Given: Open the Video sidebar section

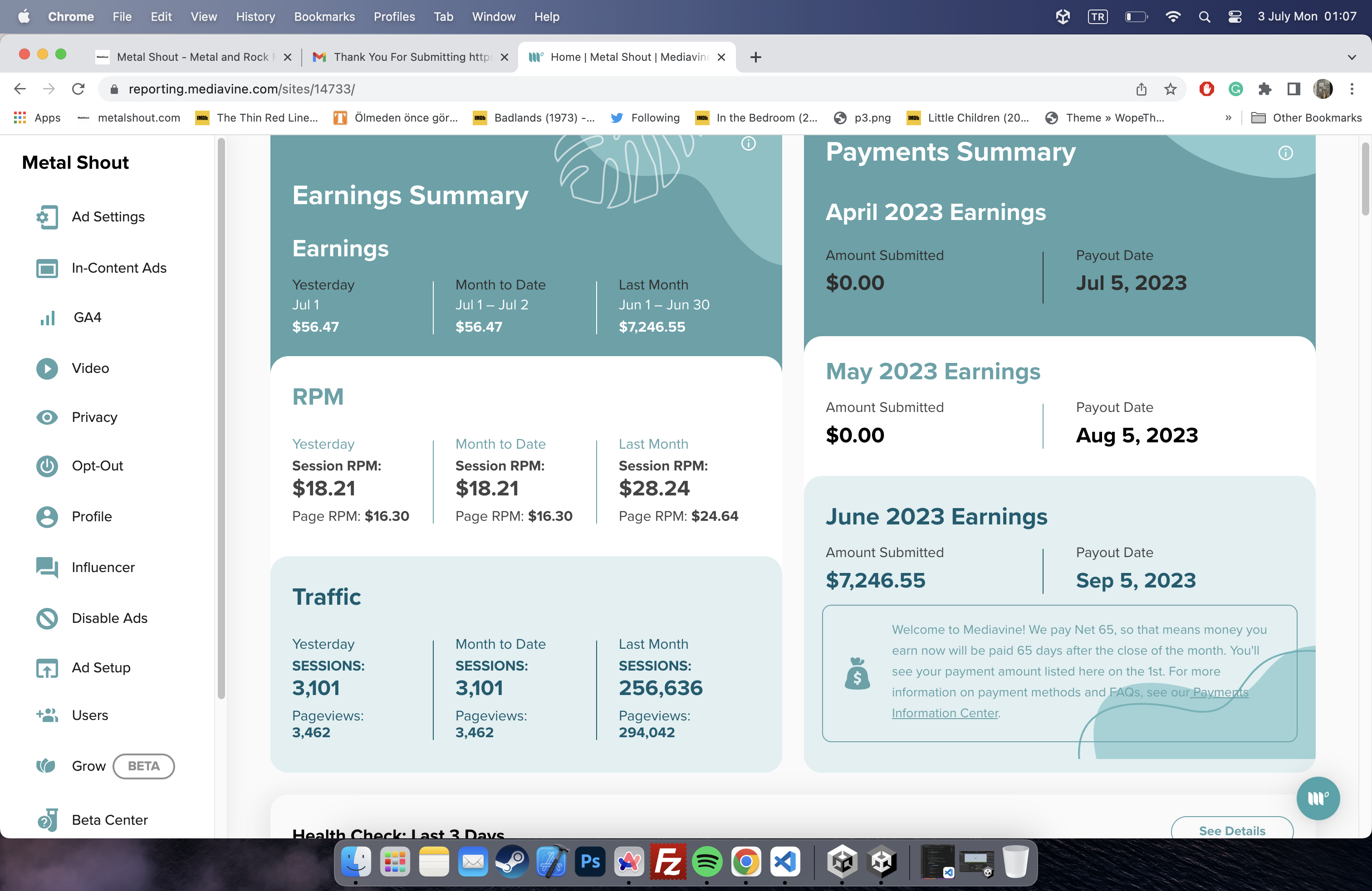Looking at the screenshot, I should [x=73, y=368].
